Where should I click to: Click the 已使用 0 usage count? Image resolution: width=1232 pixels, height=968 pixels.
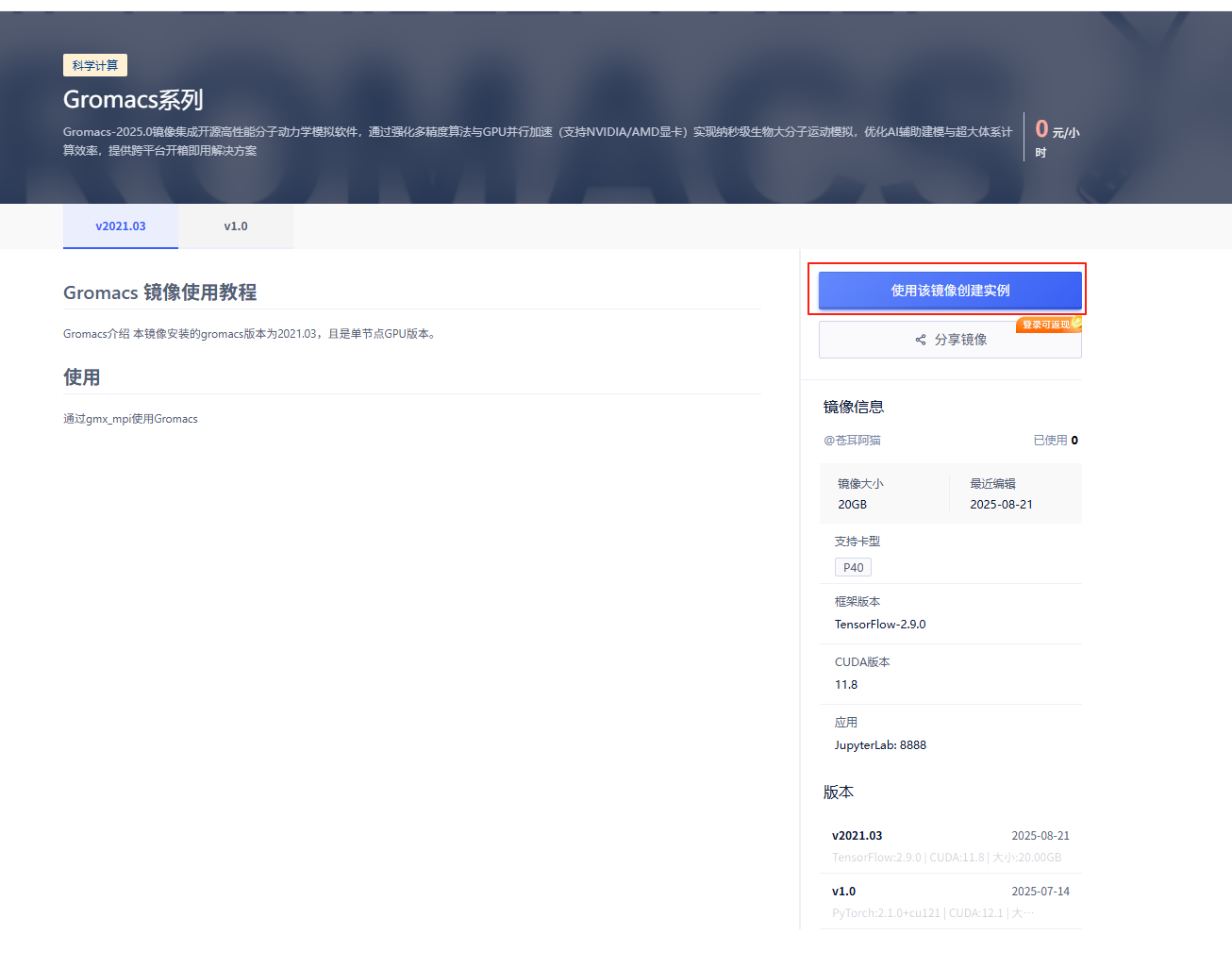click(1056, 441)
